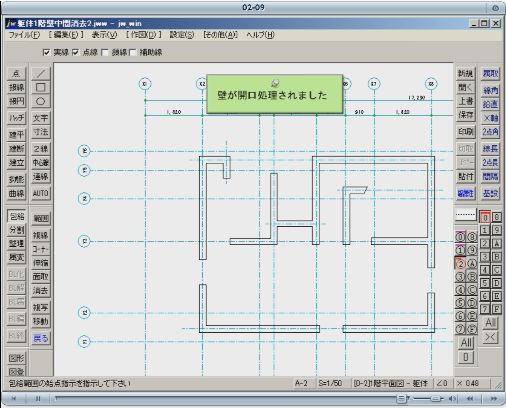Screen dimensions: 506x409
Task: Toggle layer 1 circle button
Action: point(460,250)
